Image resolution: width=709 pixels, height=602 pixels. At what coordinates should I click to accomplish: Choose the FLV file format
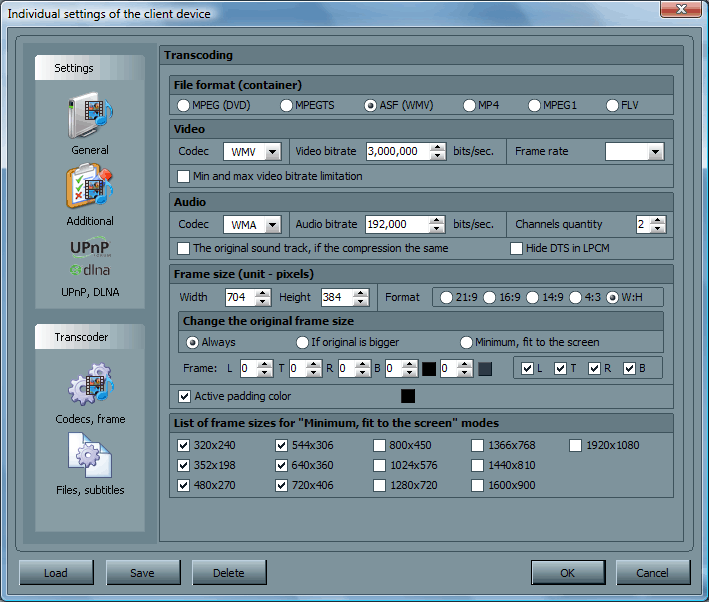612,105
